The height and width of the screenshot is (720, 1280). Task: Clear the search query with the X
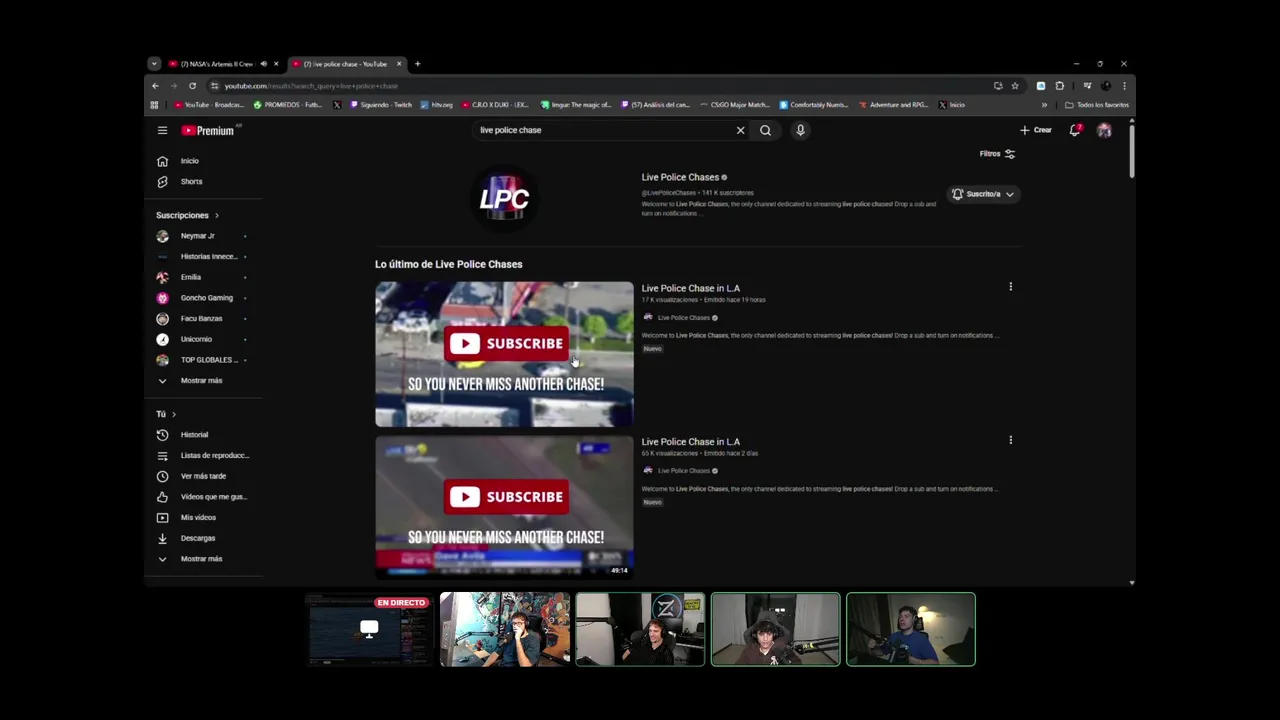[x=740, y=130]
